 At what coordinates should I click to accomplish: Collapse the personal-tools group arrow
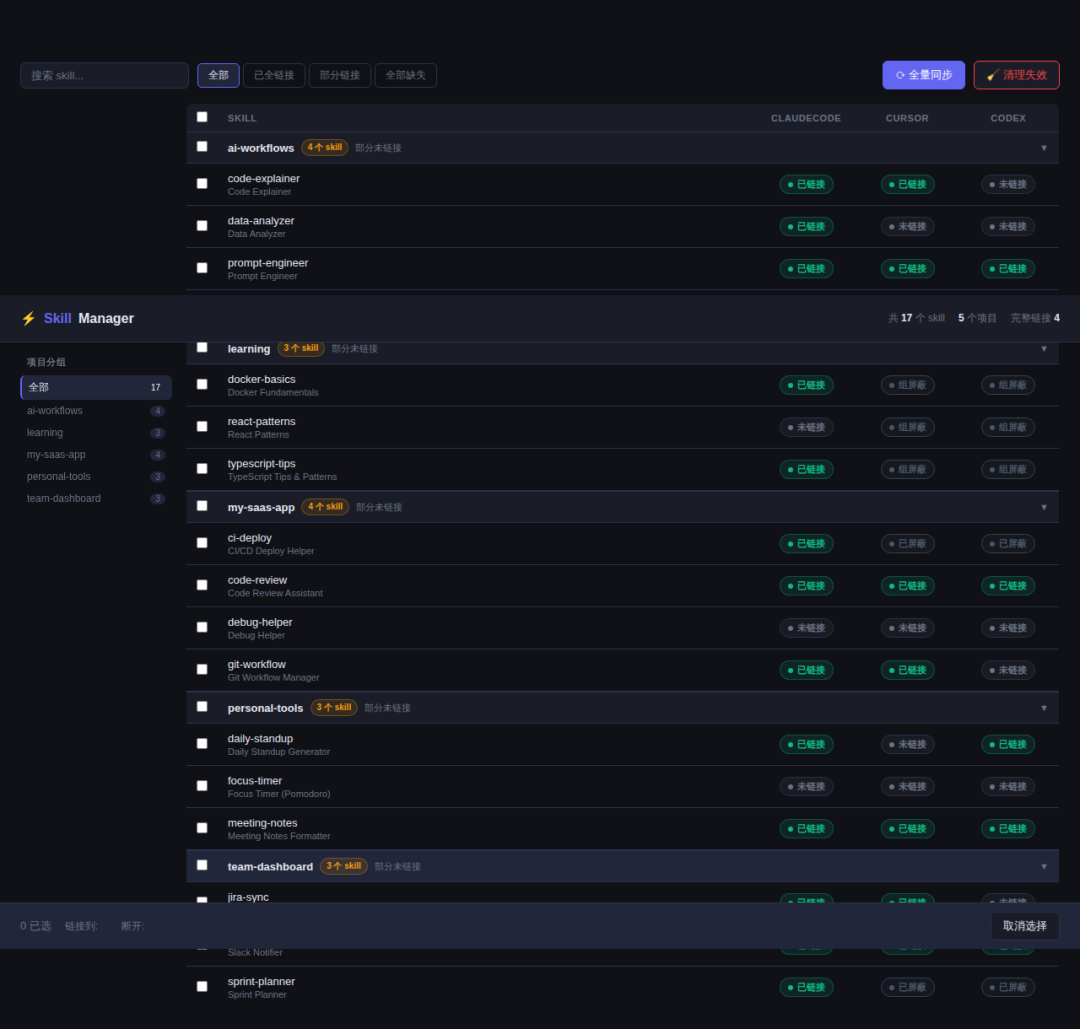tap(1044, 708)
